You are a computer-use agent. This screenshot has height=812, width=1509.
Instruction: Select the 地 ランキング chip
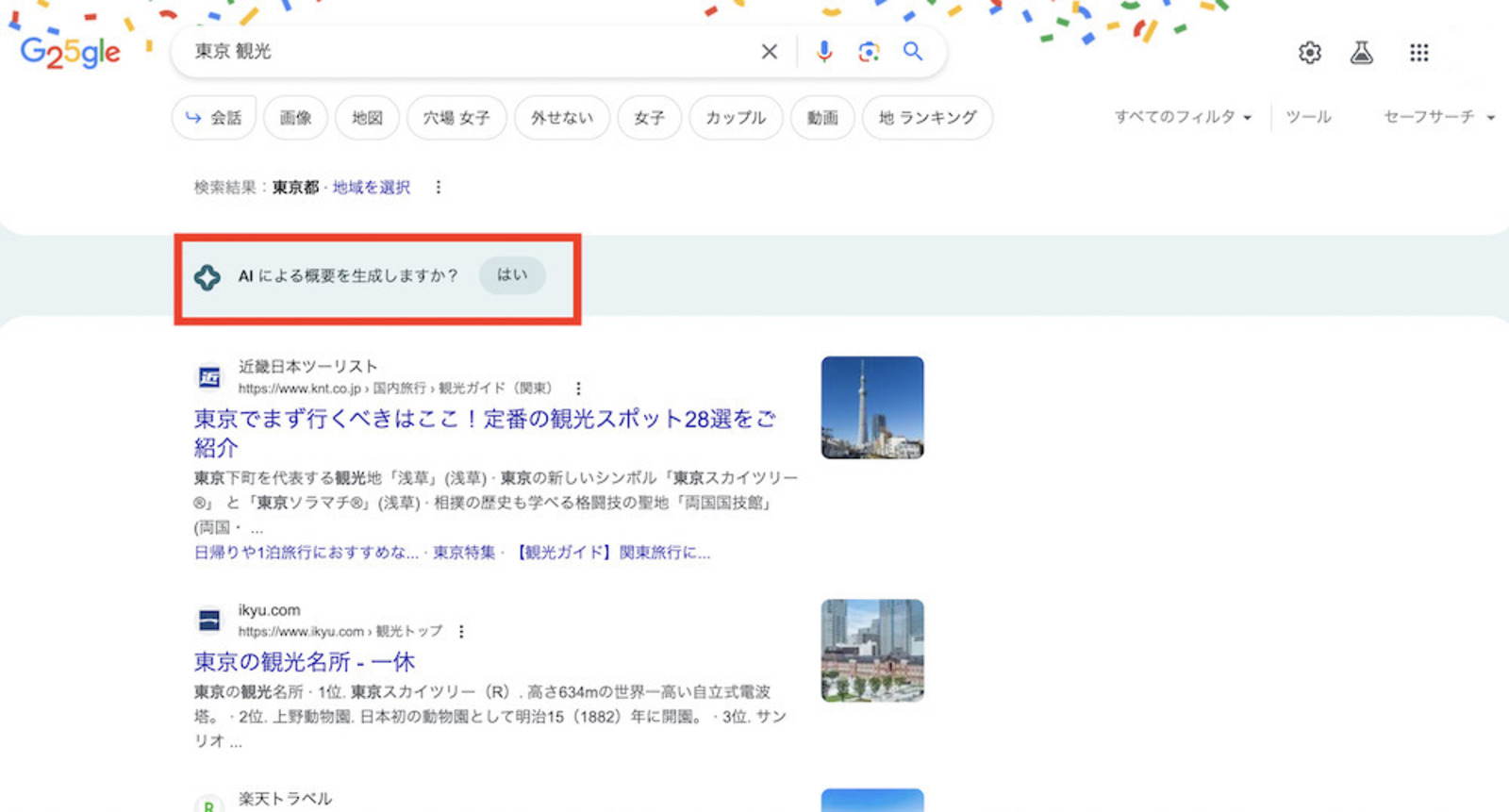pyautogui.click(x=927, y=118)
